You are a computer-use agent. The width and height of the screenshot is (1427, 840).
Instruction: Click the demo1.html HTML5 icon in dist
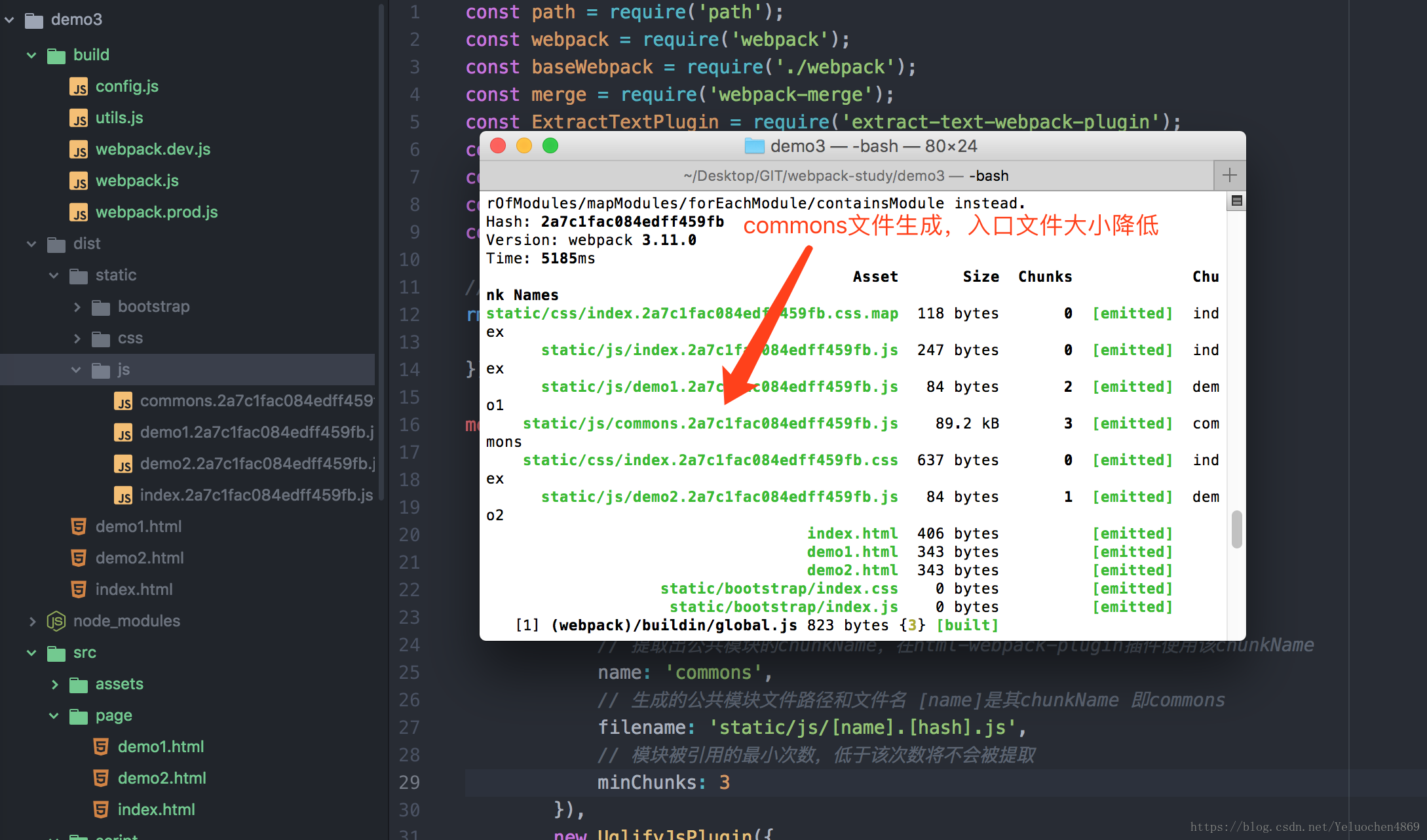pyautogui.click(x=79, y=526)
